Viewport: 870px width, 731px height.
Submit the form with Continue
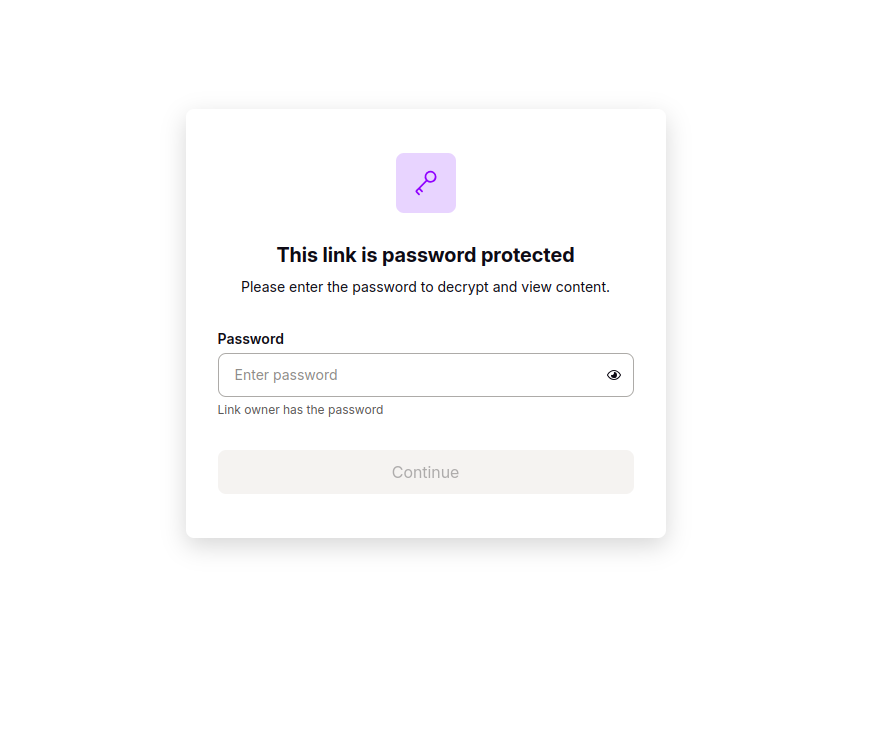[425, 472]
